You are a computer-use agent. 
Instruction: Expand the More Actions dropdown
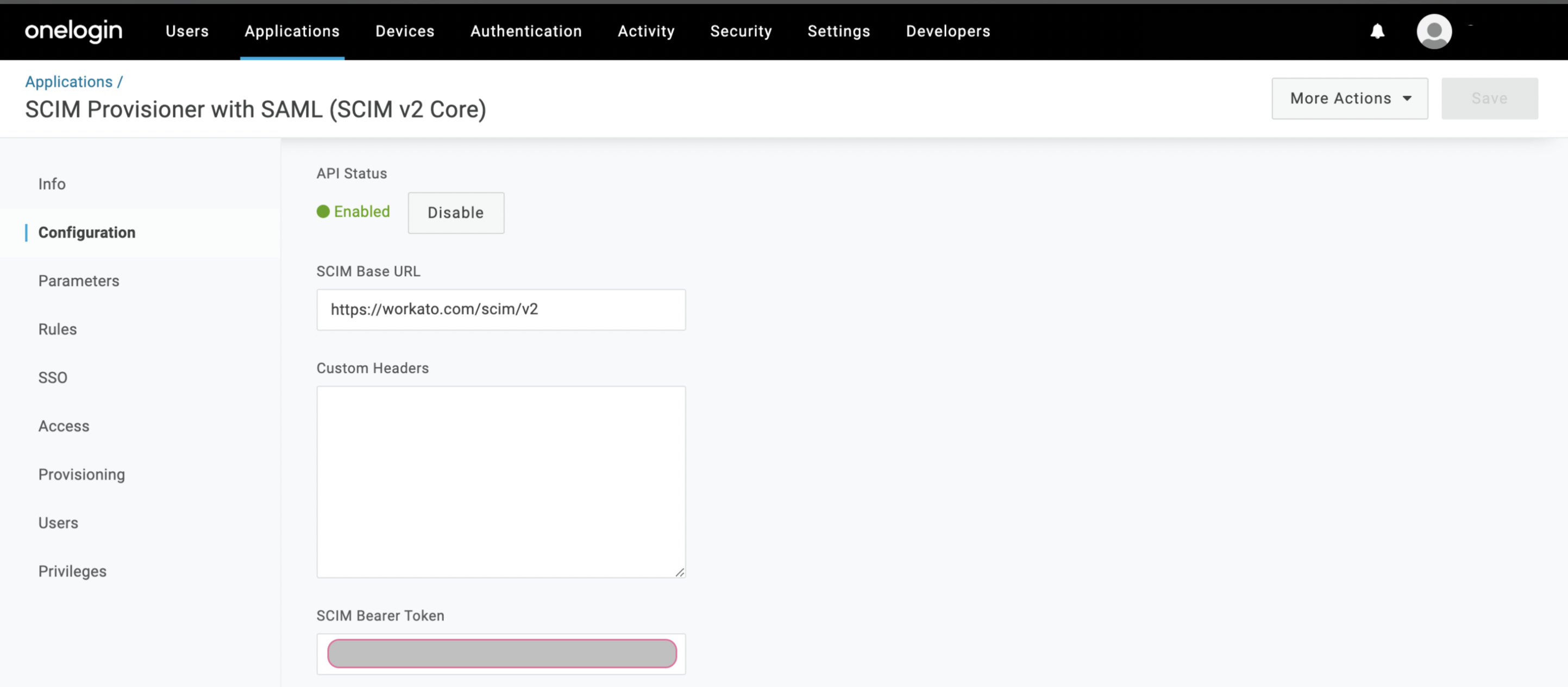(1349, 98)
